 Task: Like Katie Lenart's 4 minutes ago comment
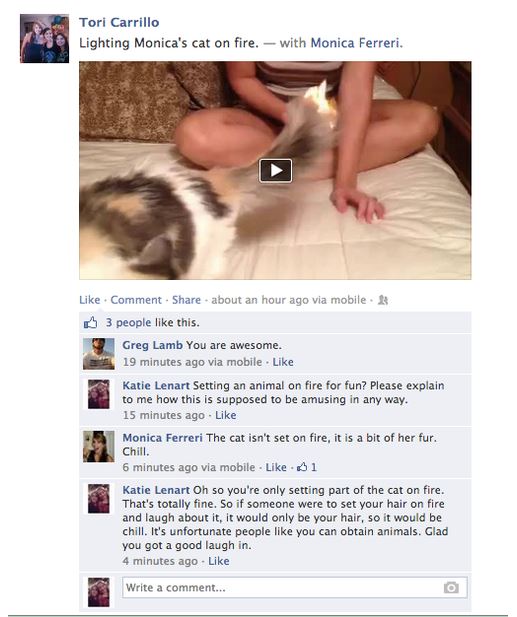pos(218,561)
